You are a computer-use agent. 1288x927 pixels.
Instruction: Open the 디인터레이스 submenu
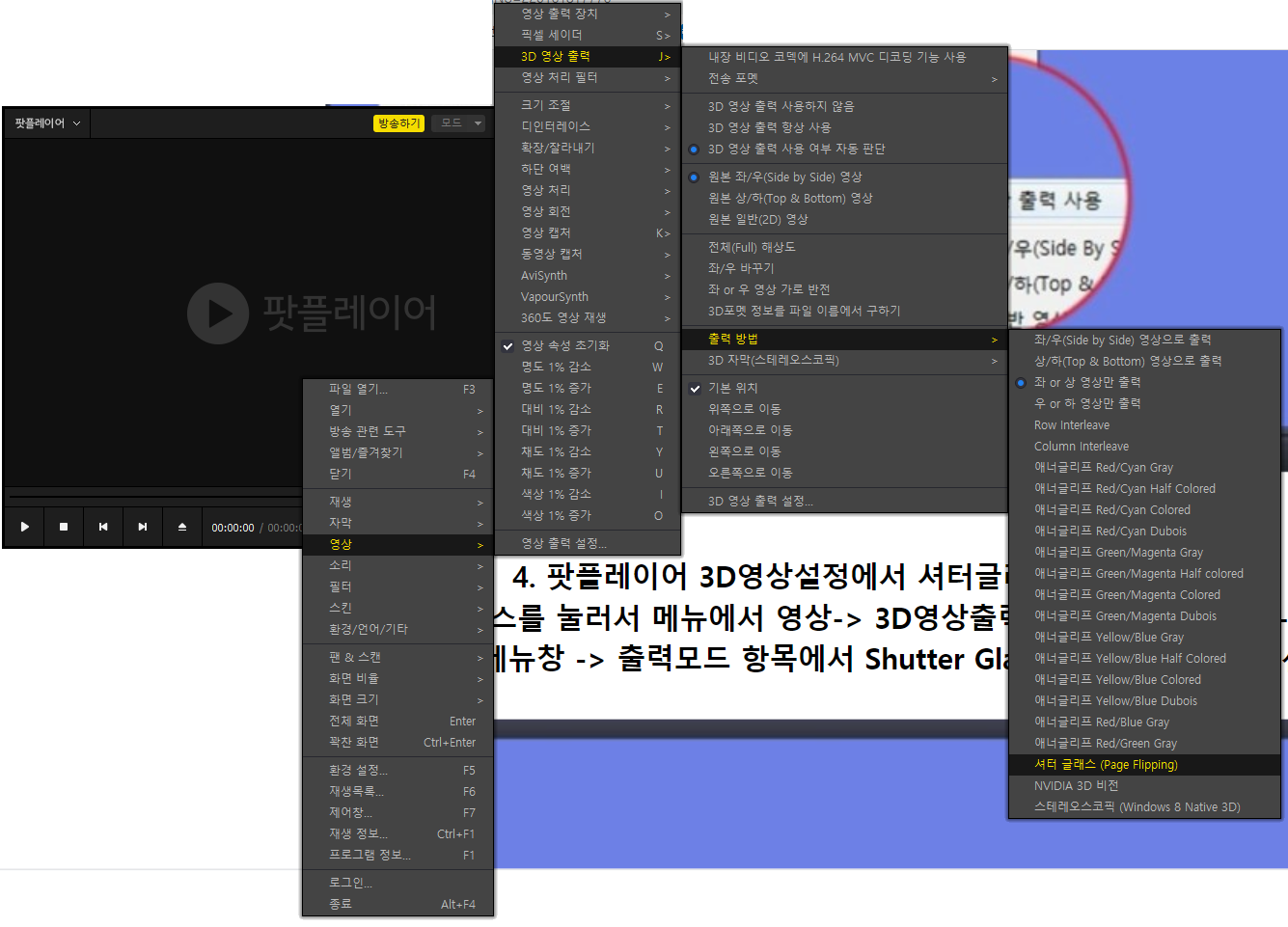(588, 127)
